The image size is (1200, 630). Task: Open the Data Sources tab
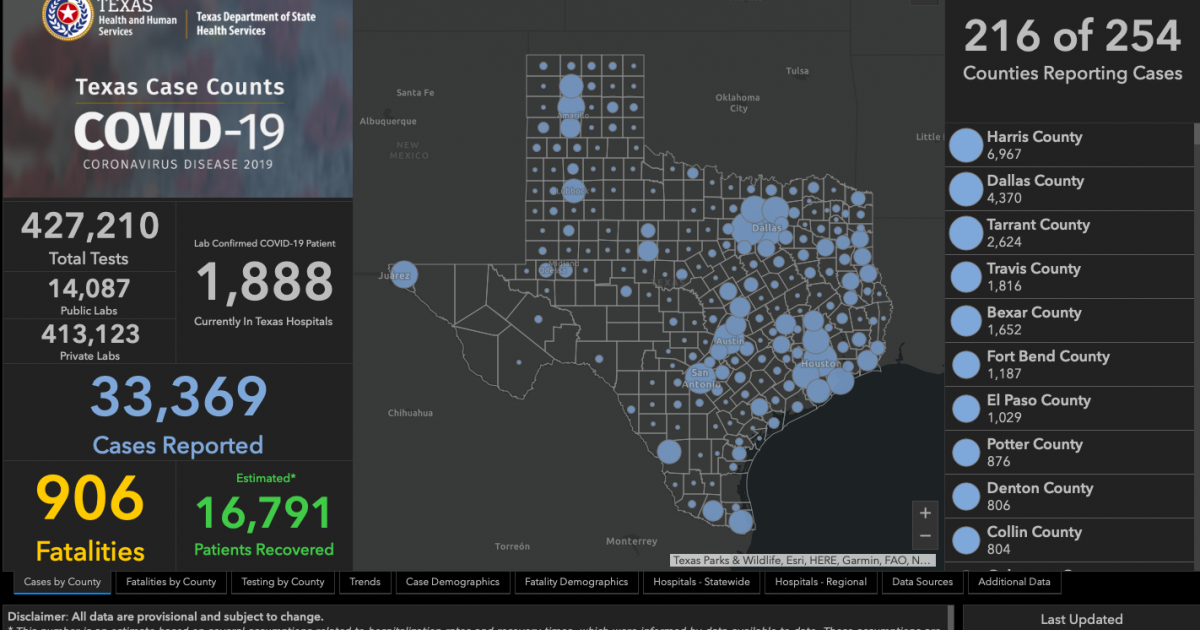922,582
